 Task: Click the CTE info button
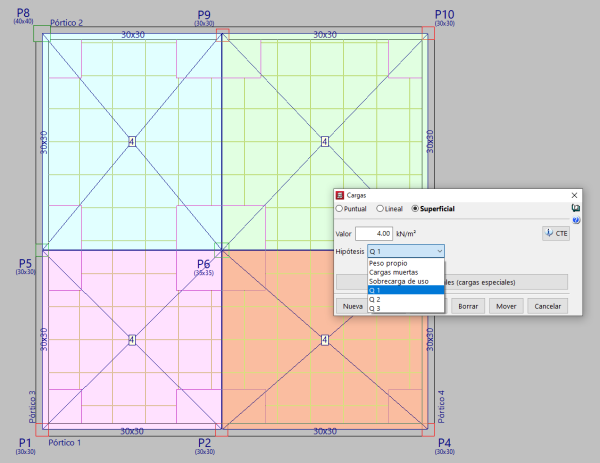click(556, 233)
